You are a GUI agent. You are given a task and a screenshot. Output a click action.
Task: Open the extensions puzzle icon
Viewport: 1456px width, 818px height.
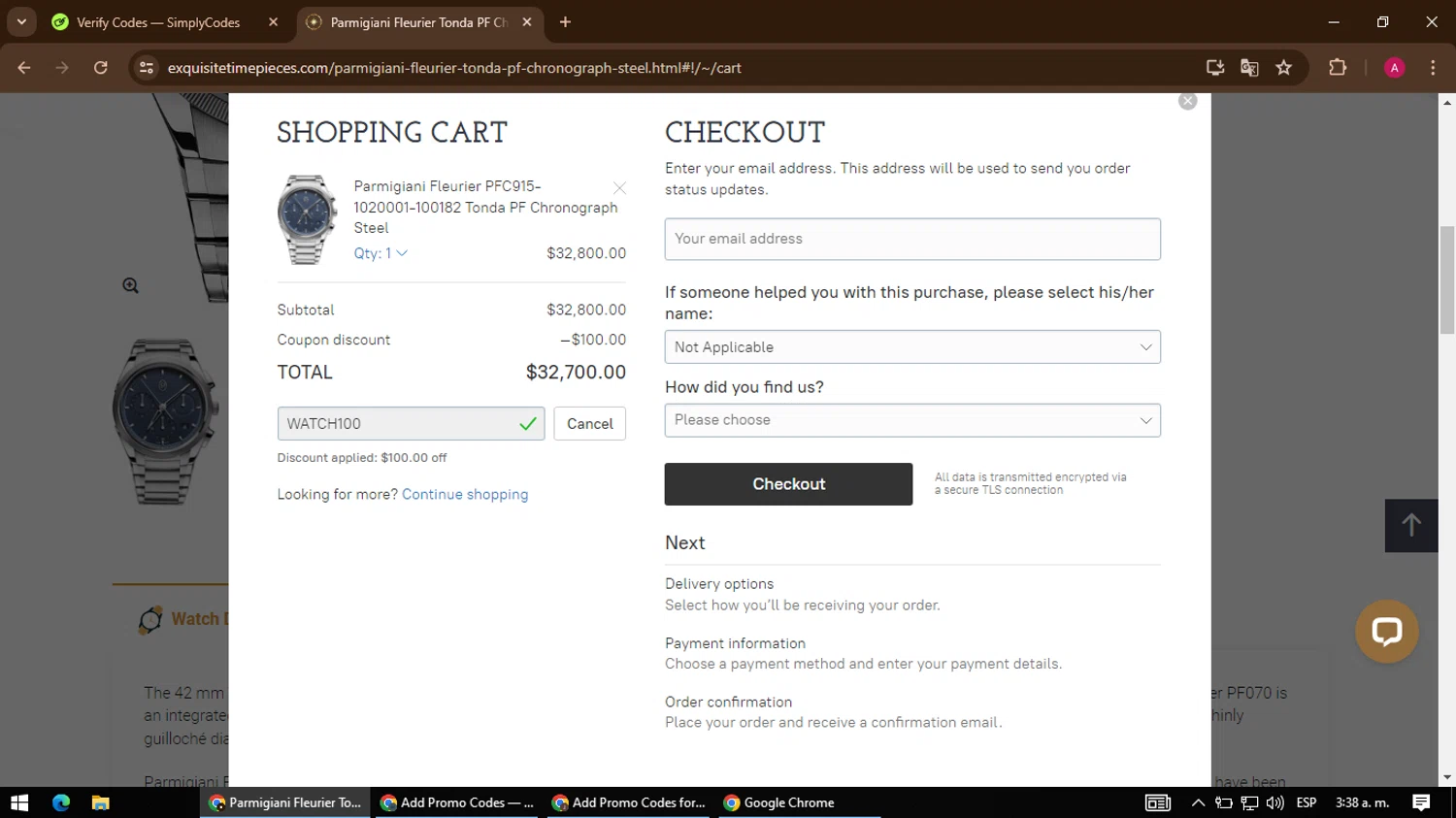[1338, 68]
